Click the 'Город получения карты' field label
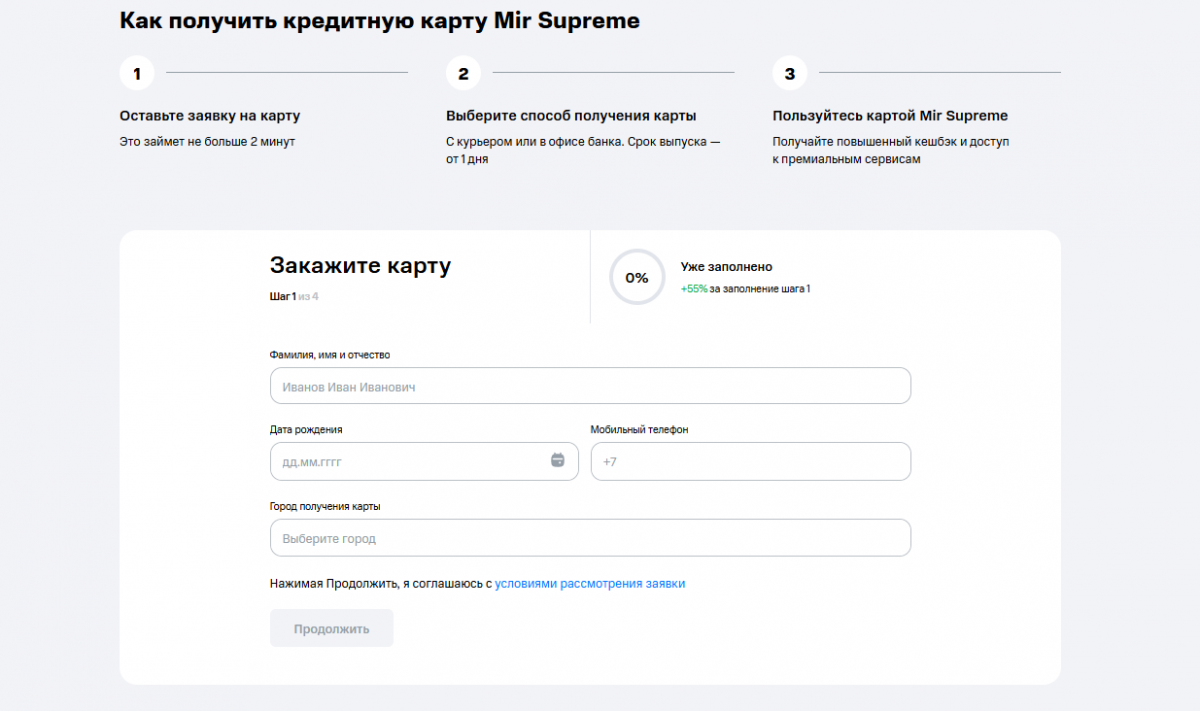The height and width of the screenshot is (711, 1200). (x=325, y=506)
